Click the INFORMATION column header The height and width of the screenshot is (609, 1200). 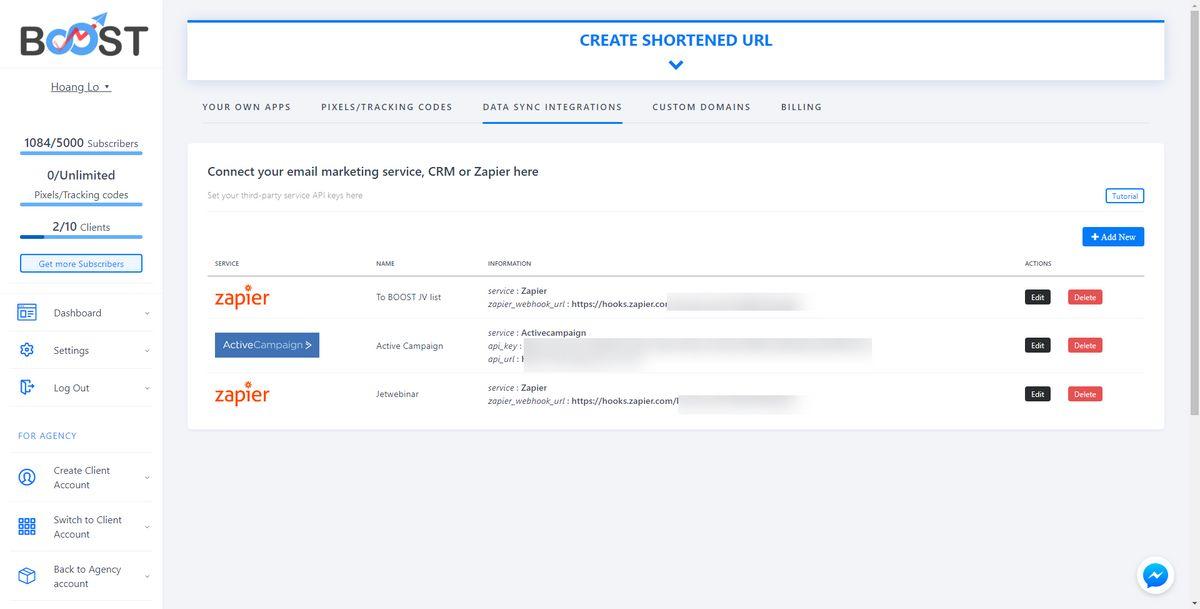(509, 264)
